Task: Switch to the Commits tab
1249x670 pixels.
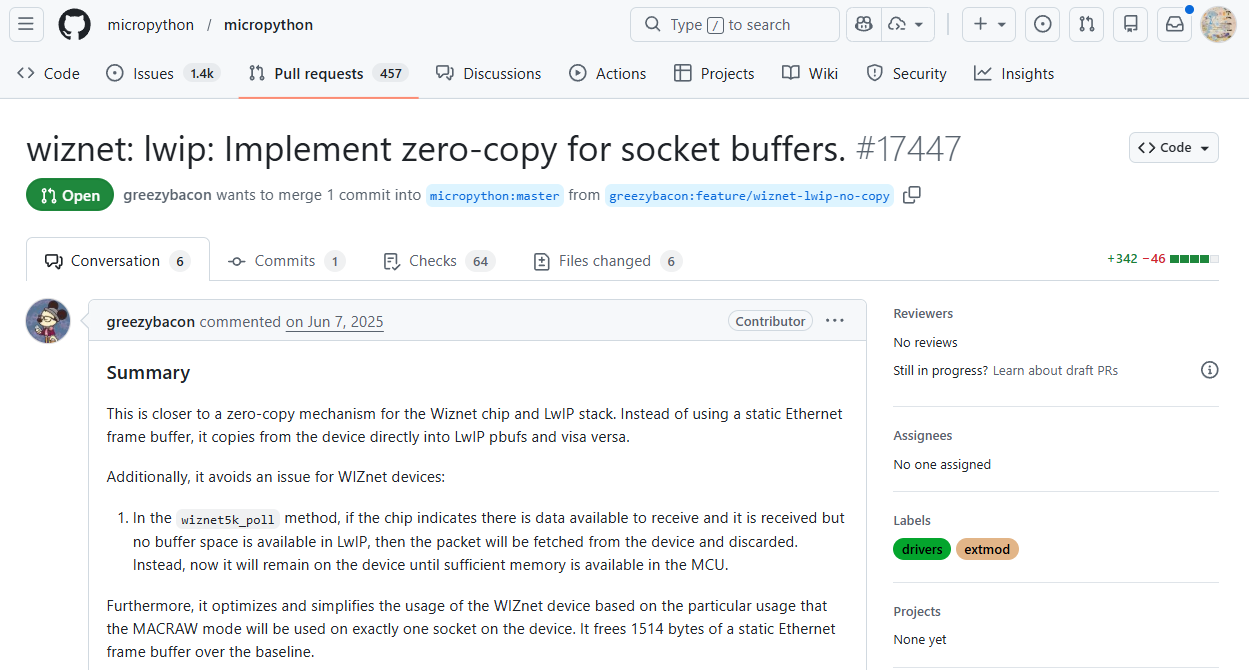Action: click(285, 261)
